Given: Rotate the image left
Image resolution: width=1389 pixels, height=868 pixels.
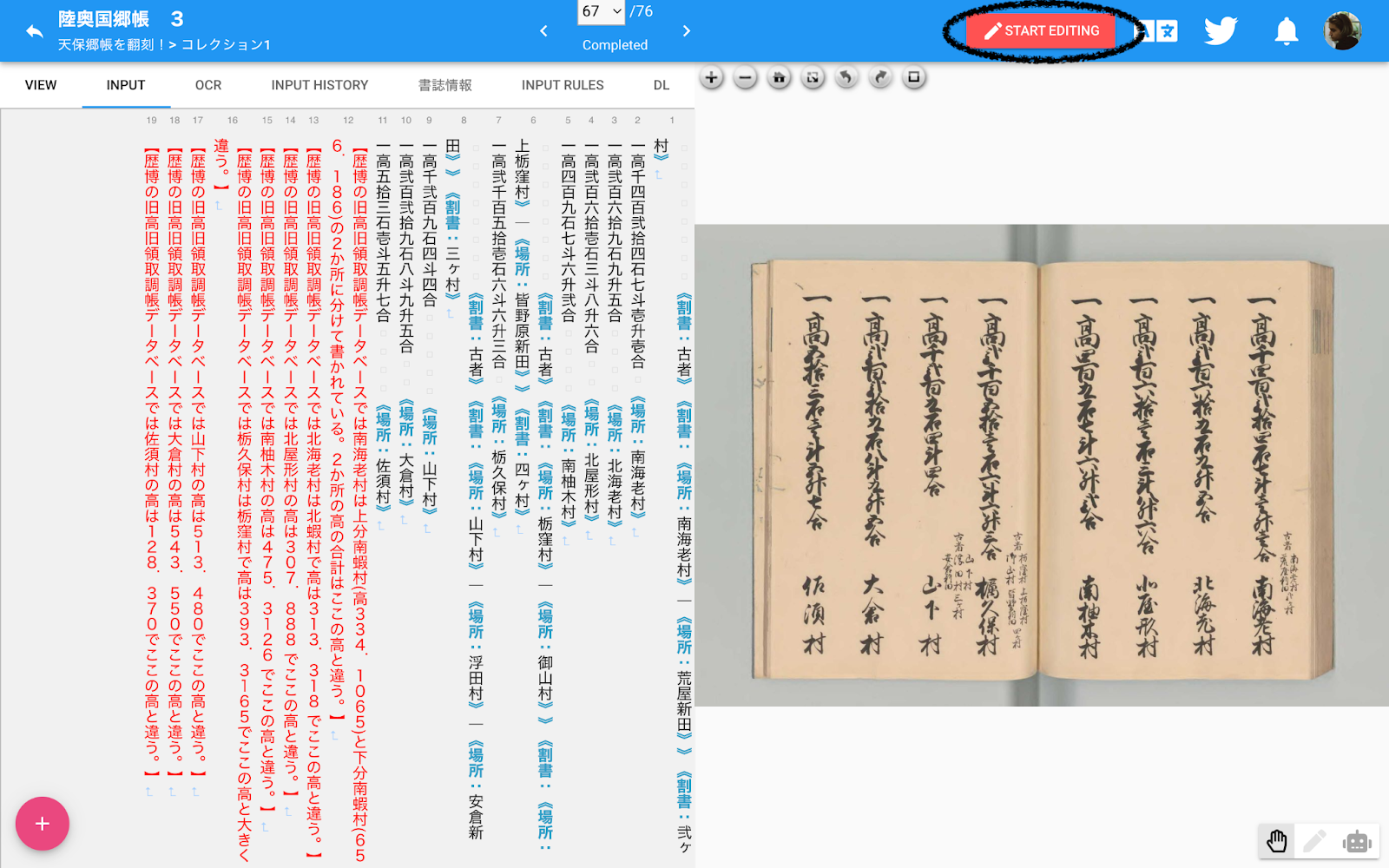Looking at the screenshot, I should point(846,78).
